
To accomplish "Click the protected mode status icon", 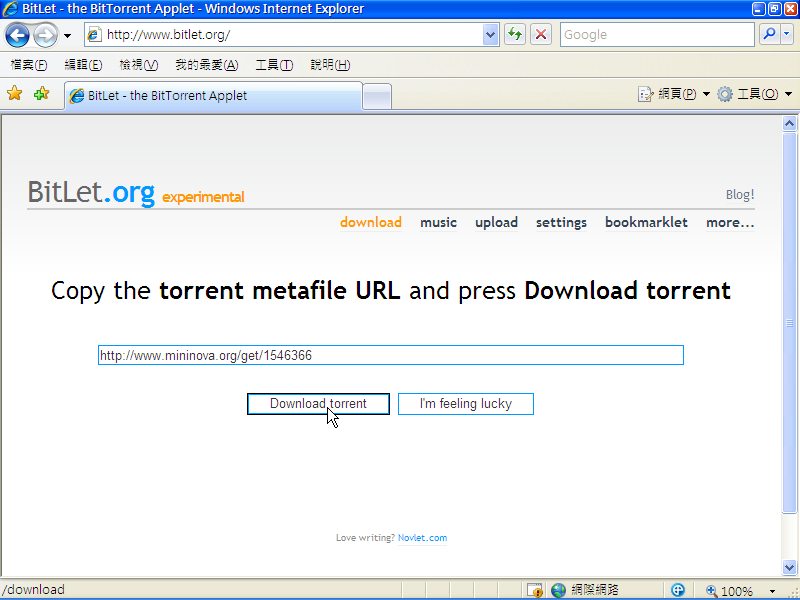I will point(678,590).
